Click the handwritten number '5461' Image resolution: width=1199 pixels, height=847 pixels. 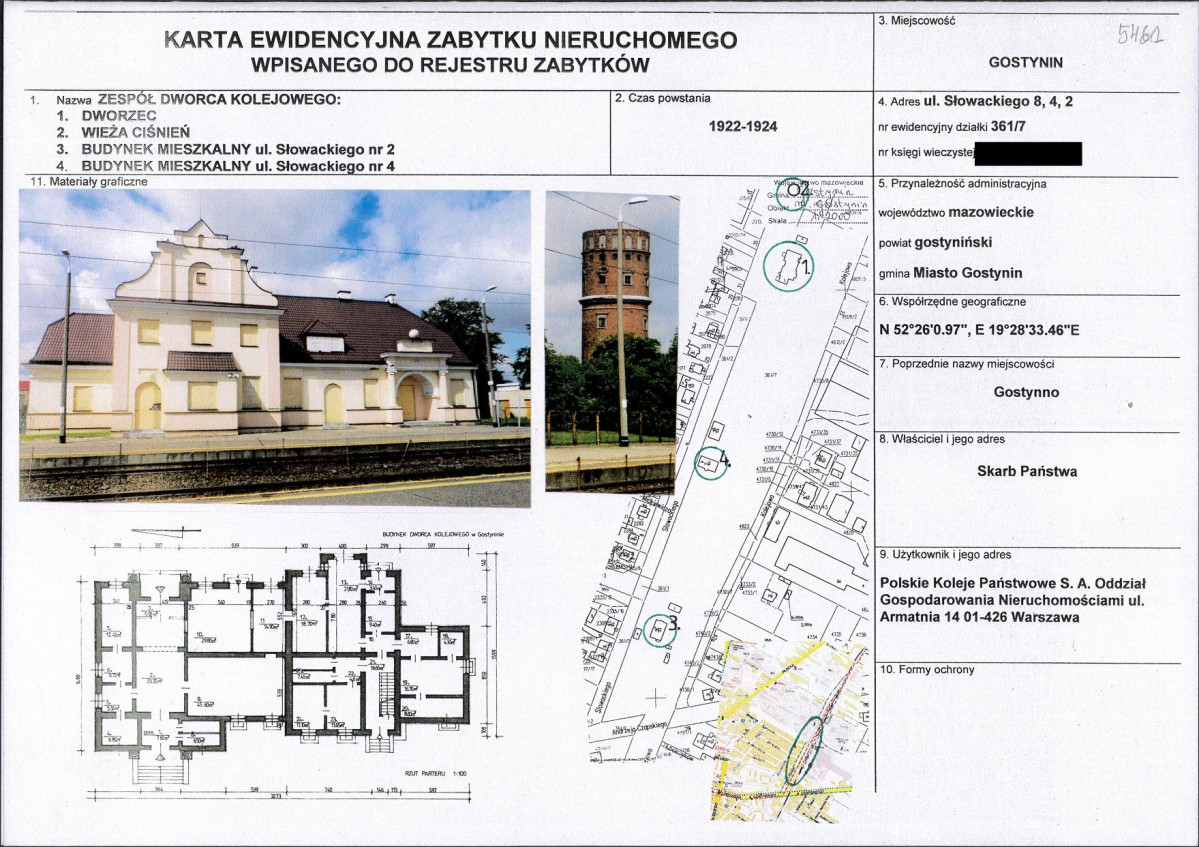[x=1140, y=33]
